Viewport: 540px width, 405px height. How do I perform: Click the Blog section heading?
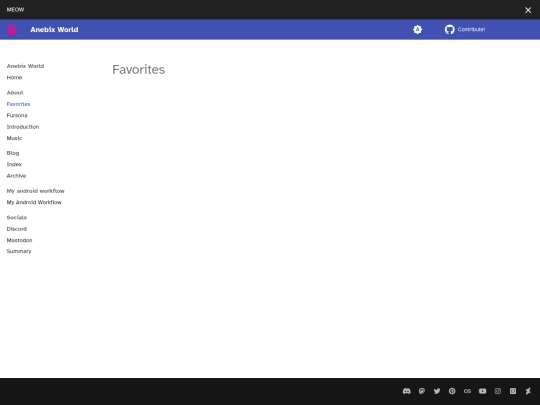coord(13,153)
